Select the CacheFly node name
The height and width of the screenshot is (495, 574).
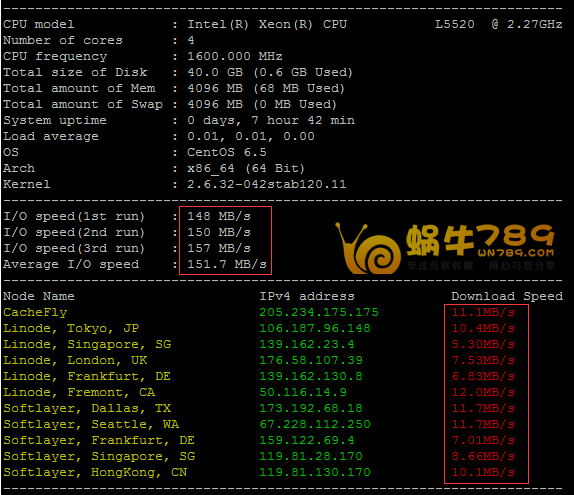tap(35, 312)
